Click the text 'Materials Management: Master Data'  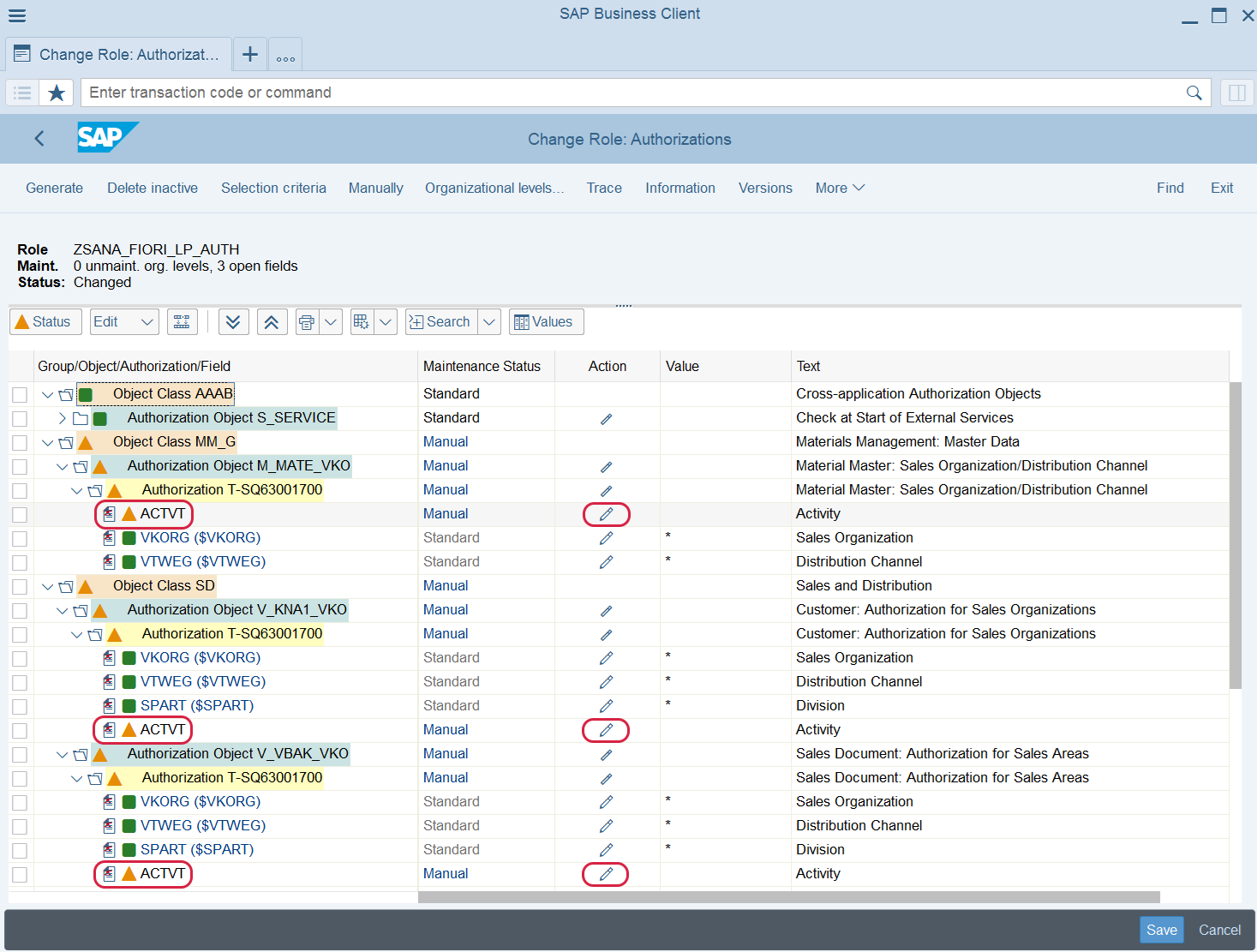(907, 442)
